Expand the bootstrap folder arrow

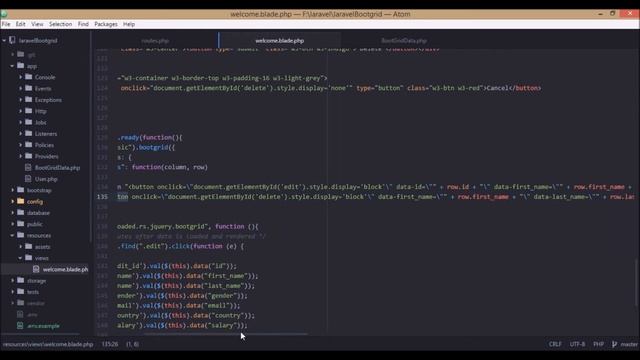(x=12, y=190)
